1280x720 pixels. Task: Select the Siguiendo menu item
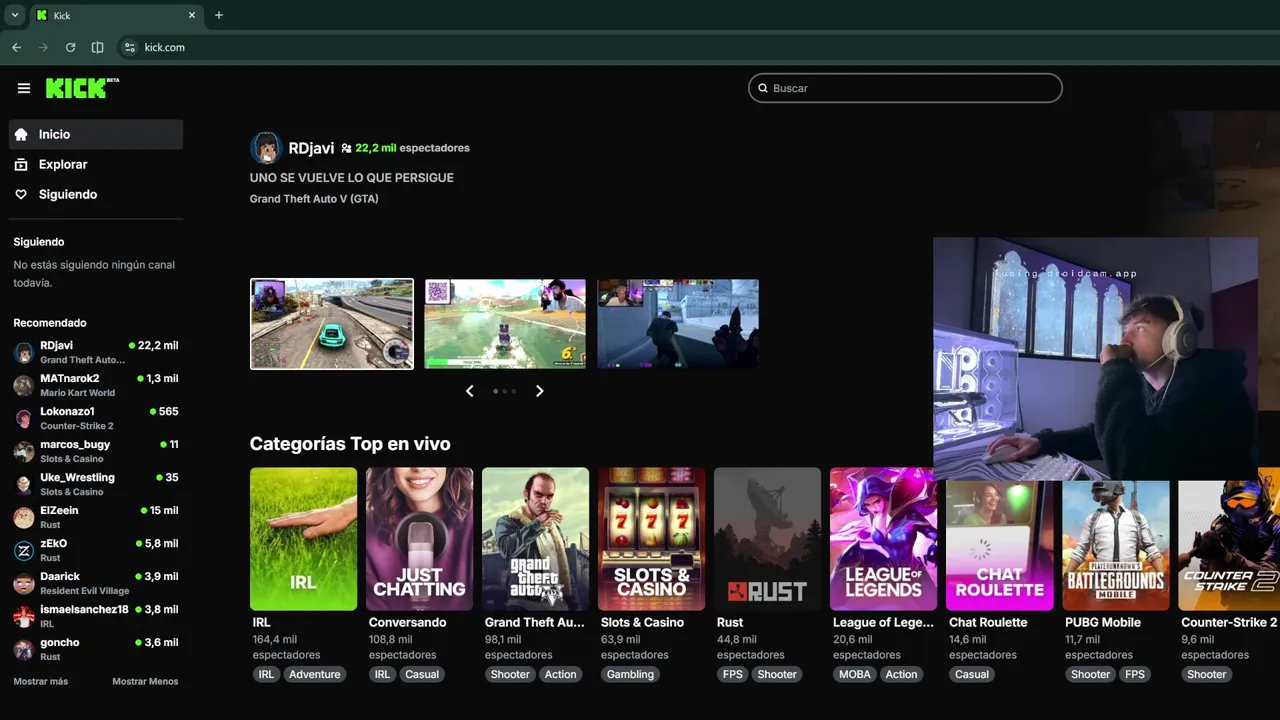[x=96, y=194]
